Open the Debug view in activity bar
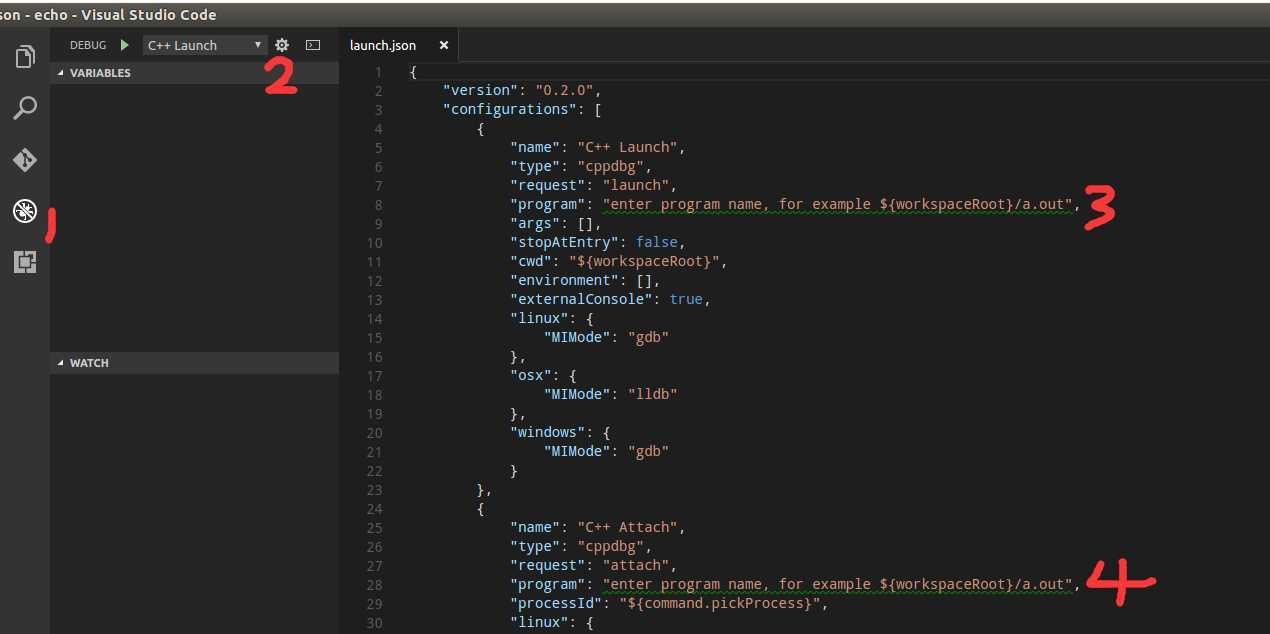The width and height of the screenshot is (1270, 634). coord(25,211)
